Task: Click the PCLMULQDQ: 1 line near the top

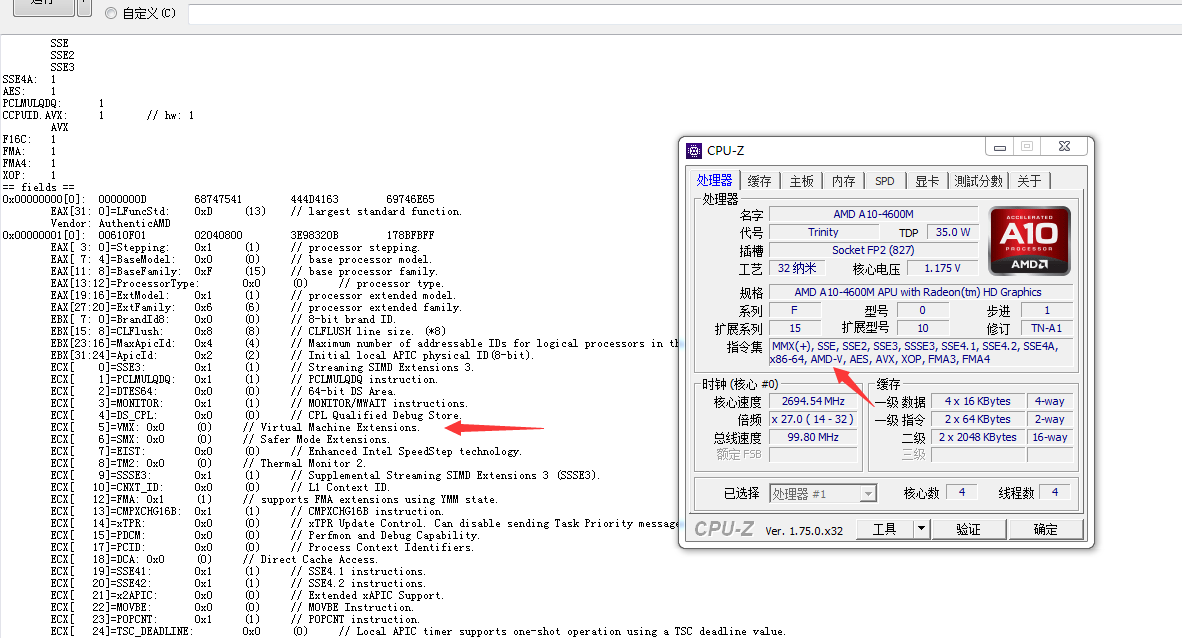Action: click(x=53, y=103)
